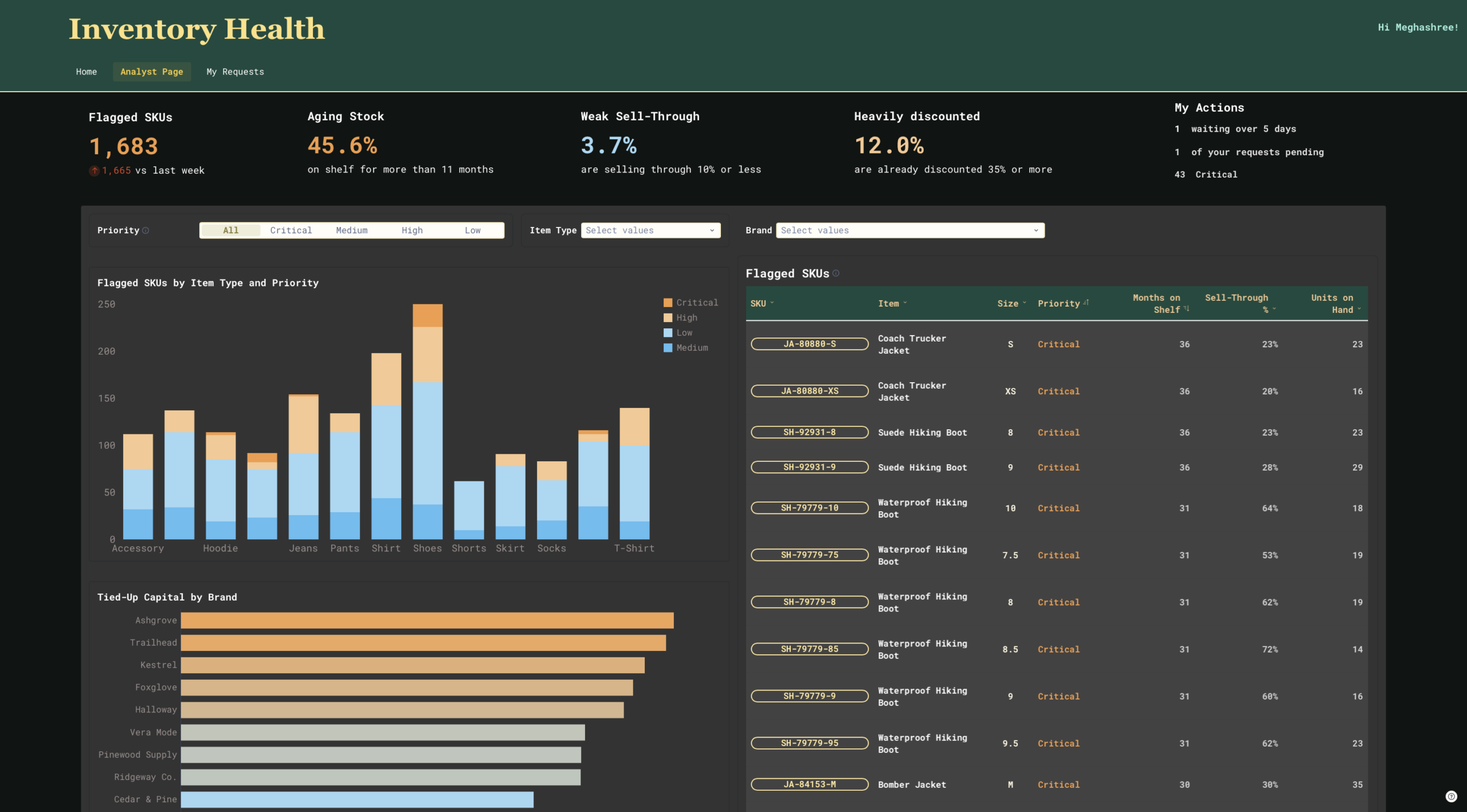The width and height of the screenshot is (1467, 812).
Task: Open the Sell-Through % column menu chevron
Action: [1274, 309]
